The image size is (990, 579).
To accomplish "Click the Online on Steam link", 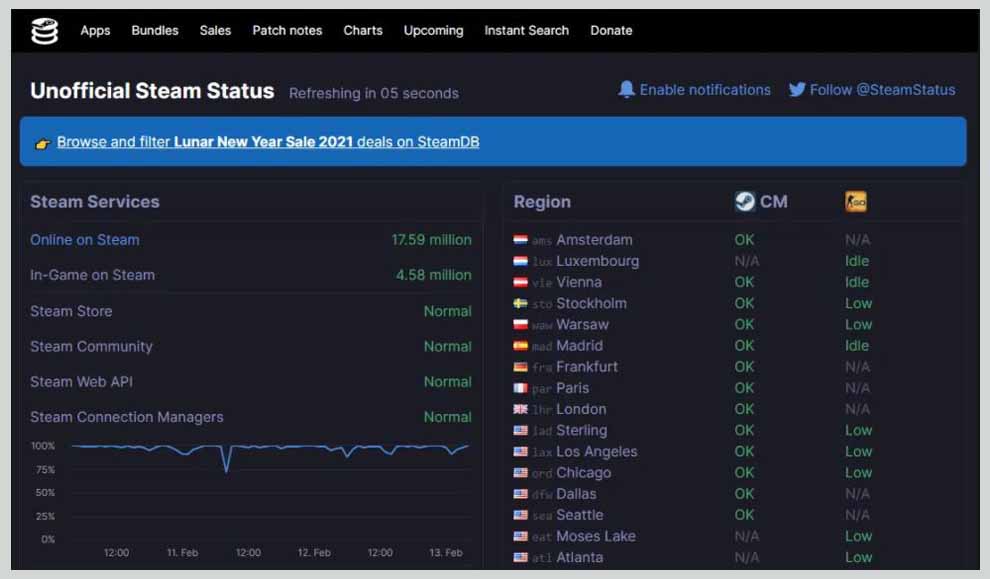I will (x=84, y=240).
